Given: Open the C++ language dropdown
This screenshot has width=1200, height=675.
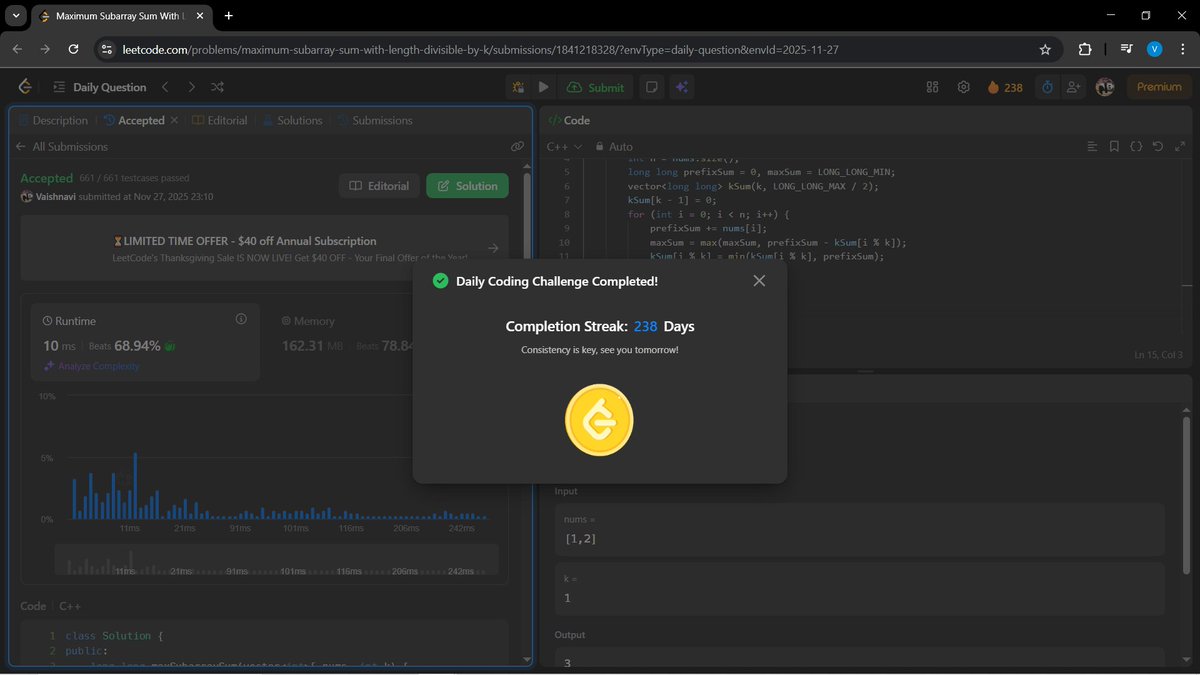Looking at the screenshot, I should click(x=564, y=146).
